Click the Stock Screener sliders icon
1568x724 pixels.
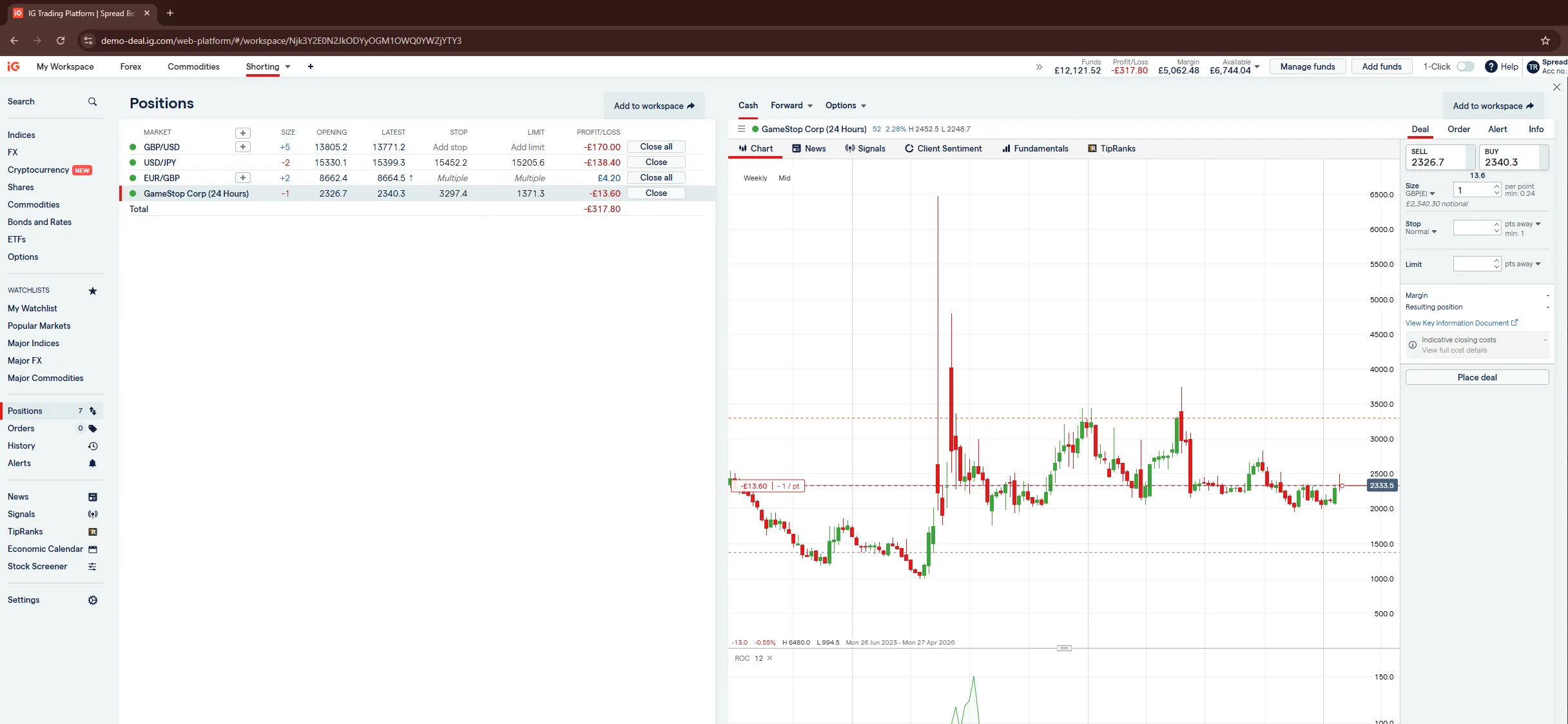click(92, 567)
